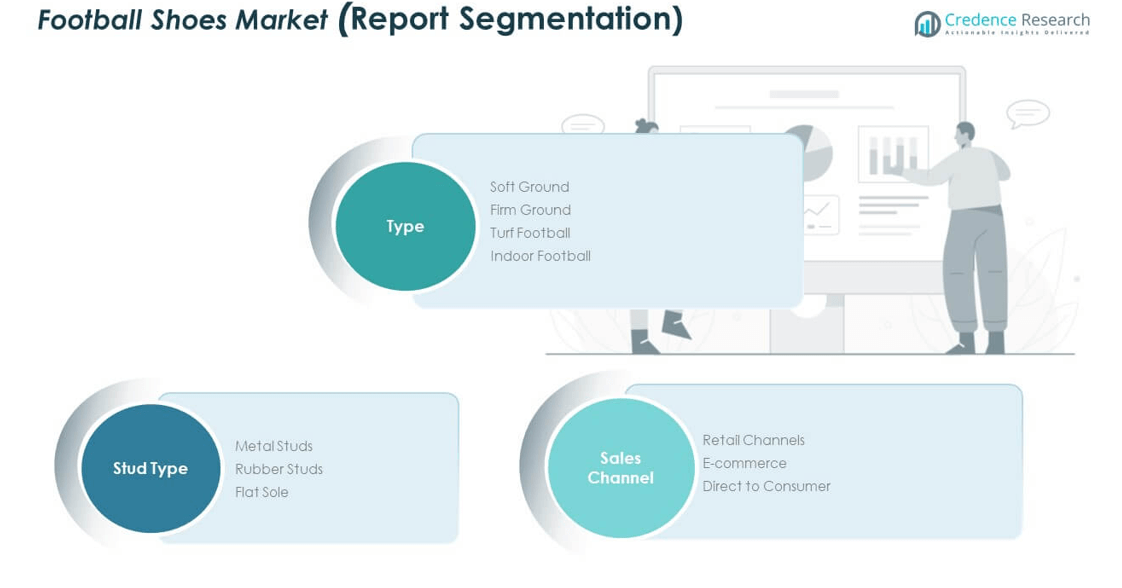Click the Metal Studs entry
This screenshot has height=588, width=1122.
pyautogui.click(x=274, y=446)
